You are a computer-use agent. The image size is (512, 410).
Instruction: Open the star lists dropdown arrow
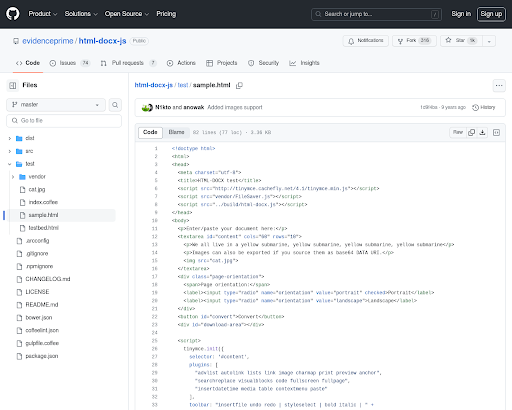(489, 41)
